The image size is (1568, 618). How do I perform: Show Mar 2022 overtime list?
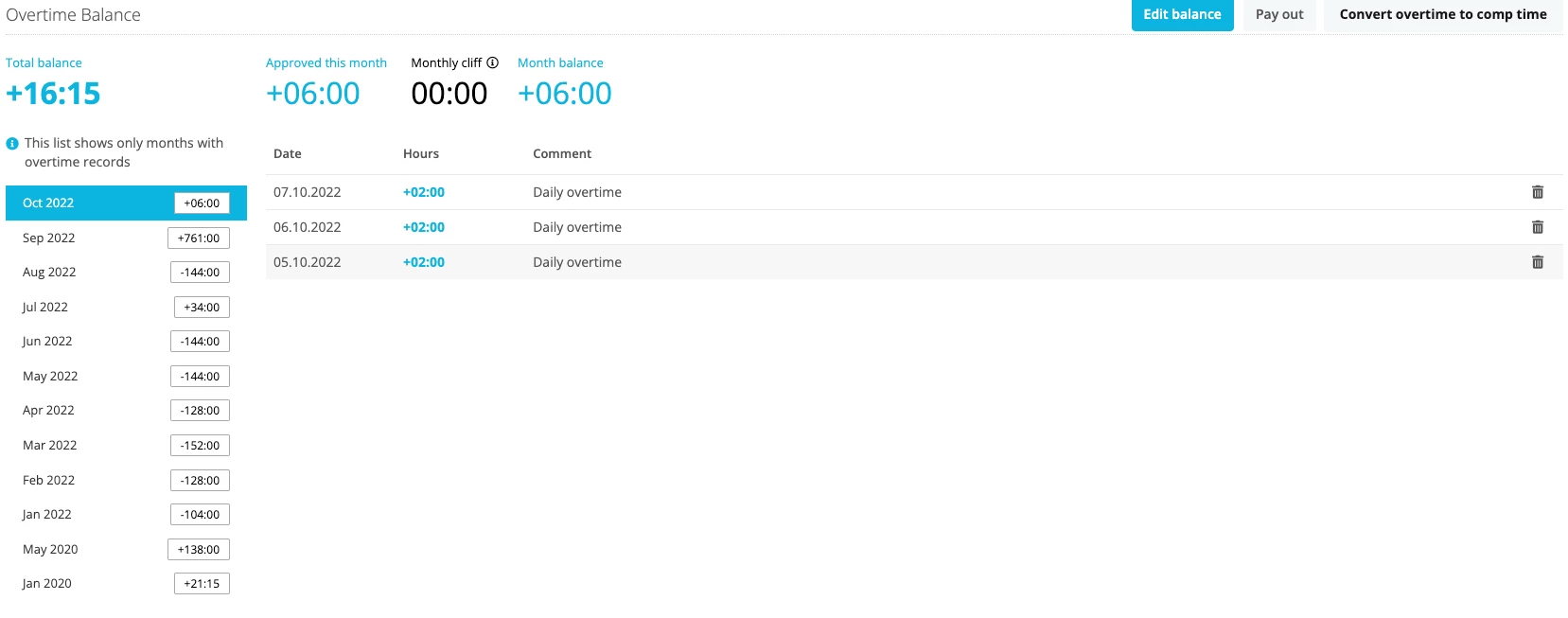click(126, 445)
